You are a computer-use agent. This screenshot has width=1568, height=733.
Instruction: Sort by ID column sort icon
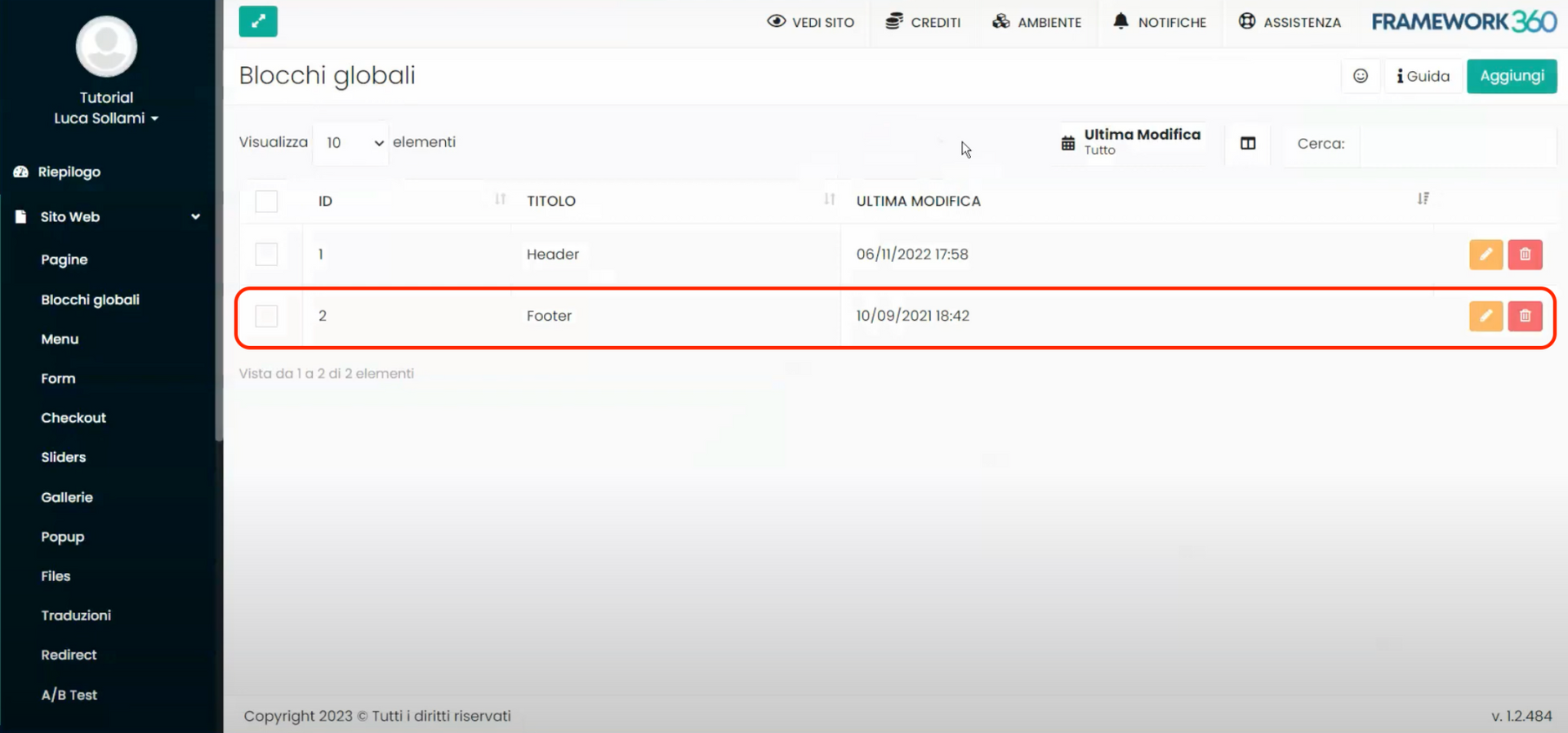[x=501, y=199]
